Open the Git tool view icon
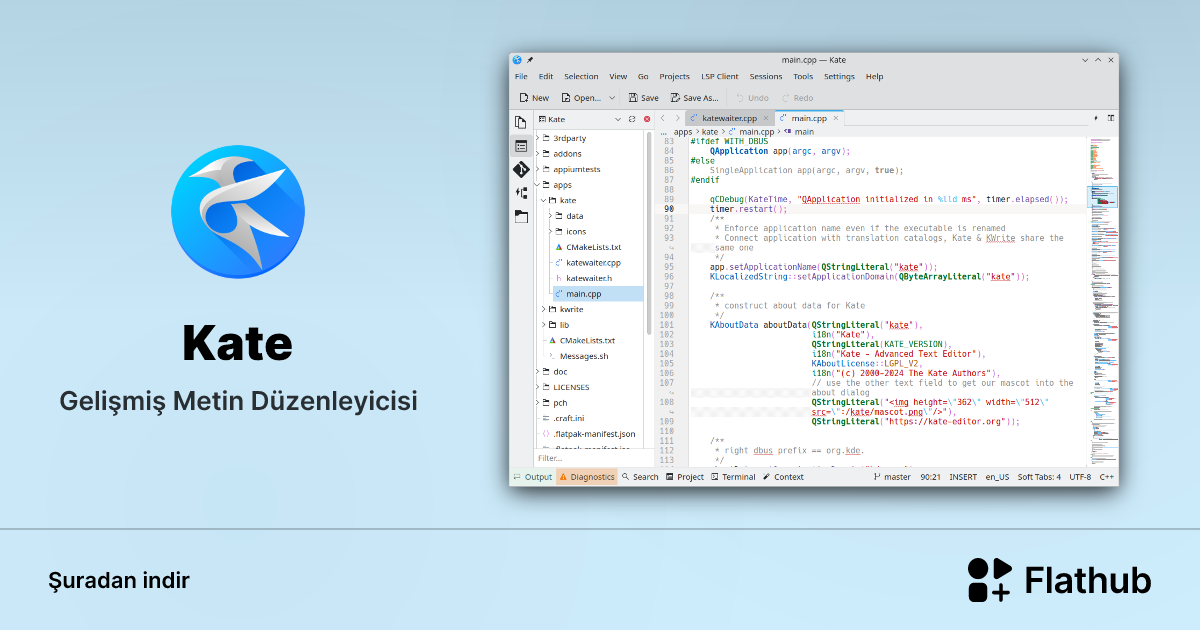Viewport: 1200px width, 630px height. click(x=521, y=169)
